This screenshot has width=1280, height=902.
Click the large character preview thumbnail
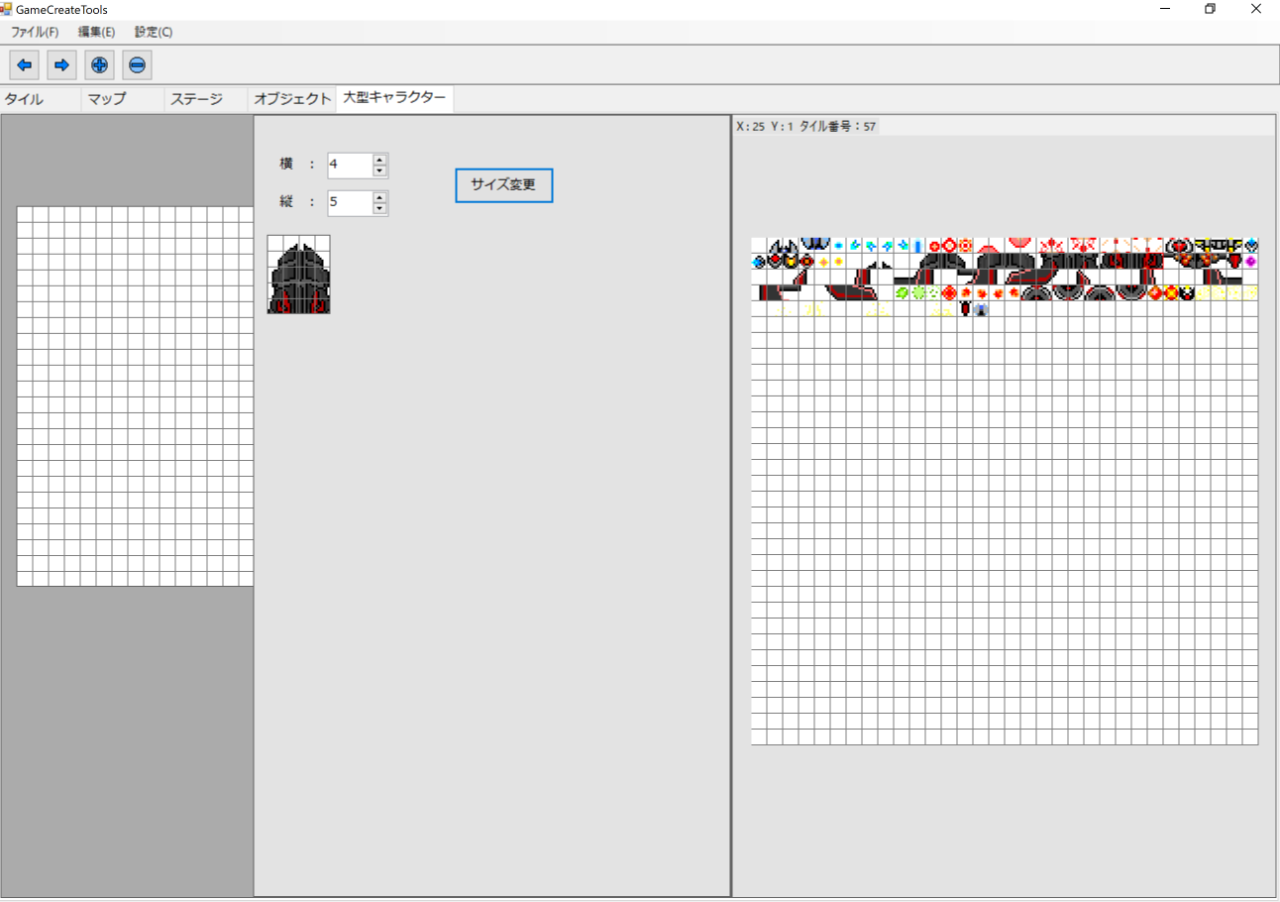click(299, 275)
